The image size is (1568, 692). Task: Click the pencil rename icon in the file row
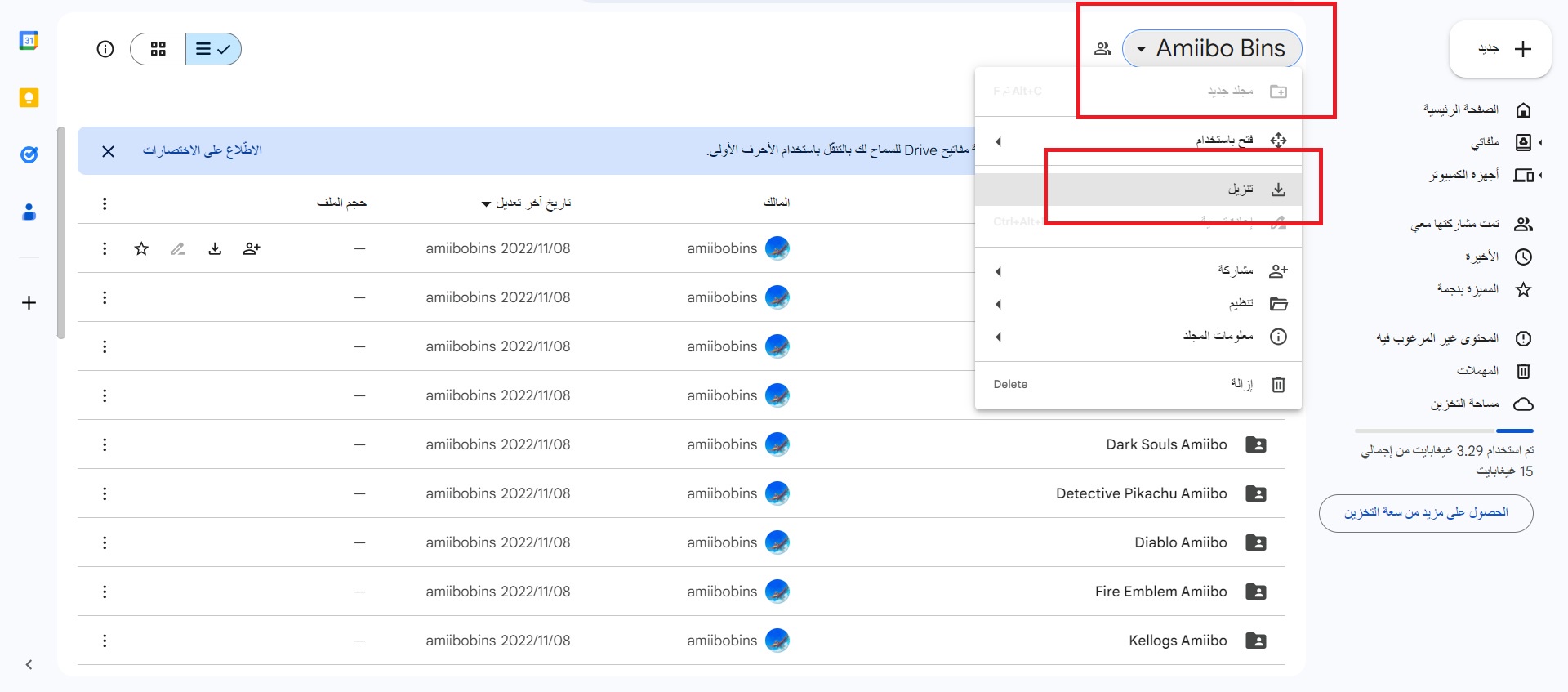[x=178, y=248]
